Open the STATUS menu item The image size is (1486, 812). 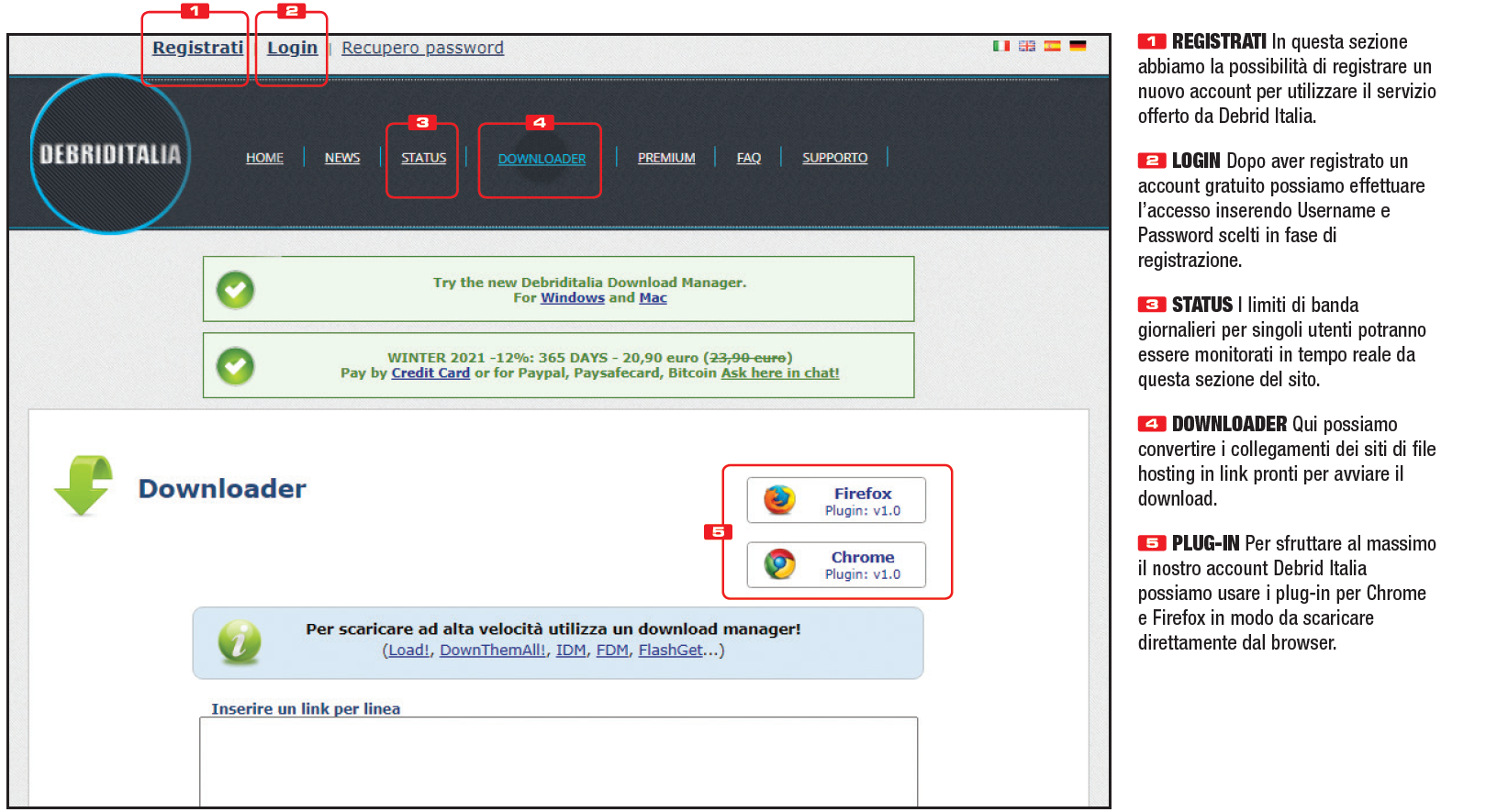424,158
